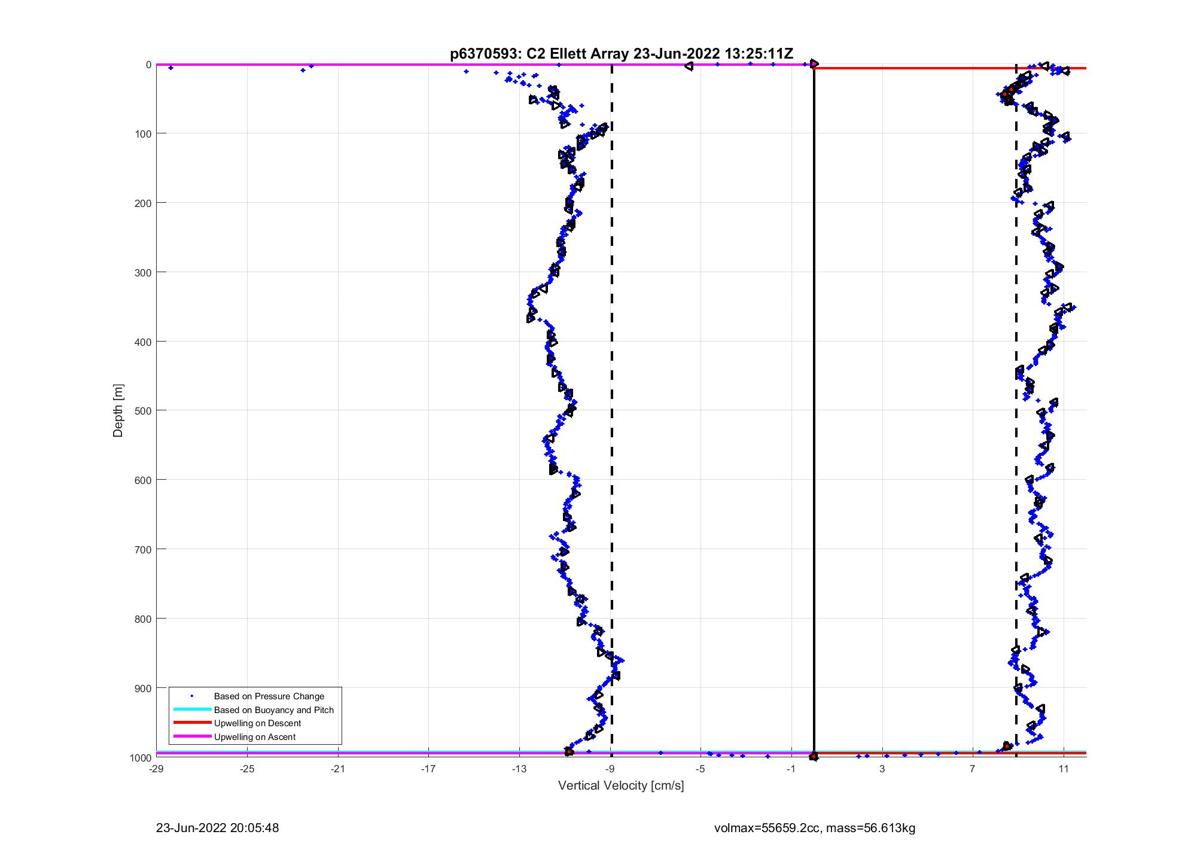Click the x-axis tick label -21
This screenshot has height=851, width=1200.
[x=338, y=769]
